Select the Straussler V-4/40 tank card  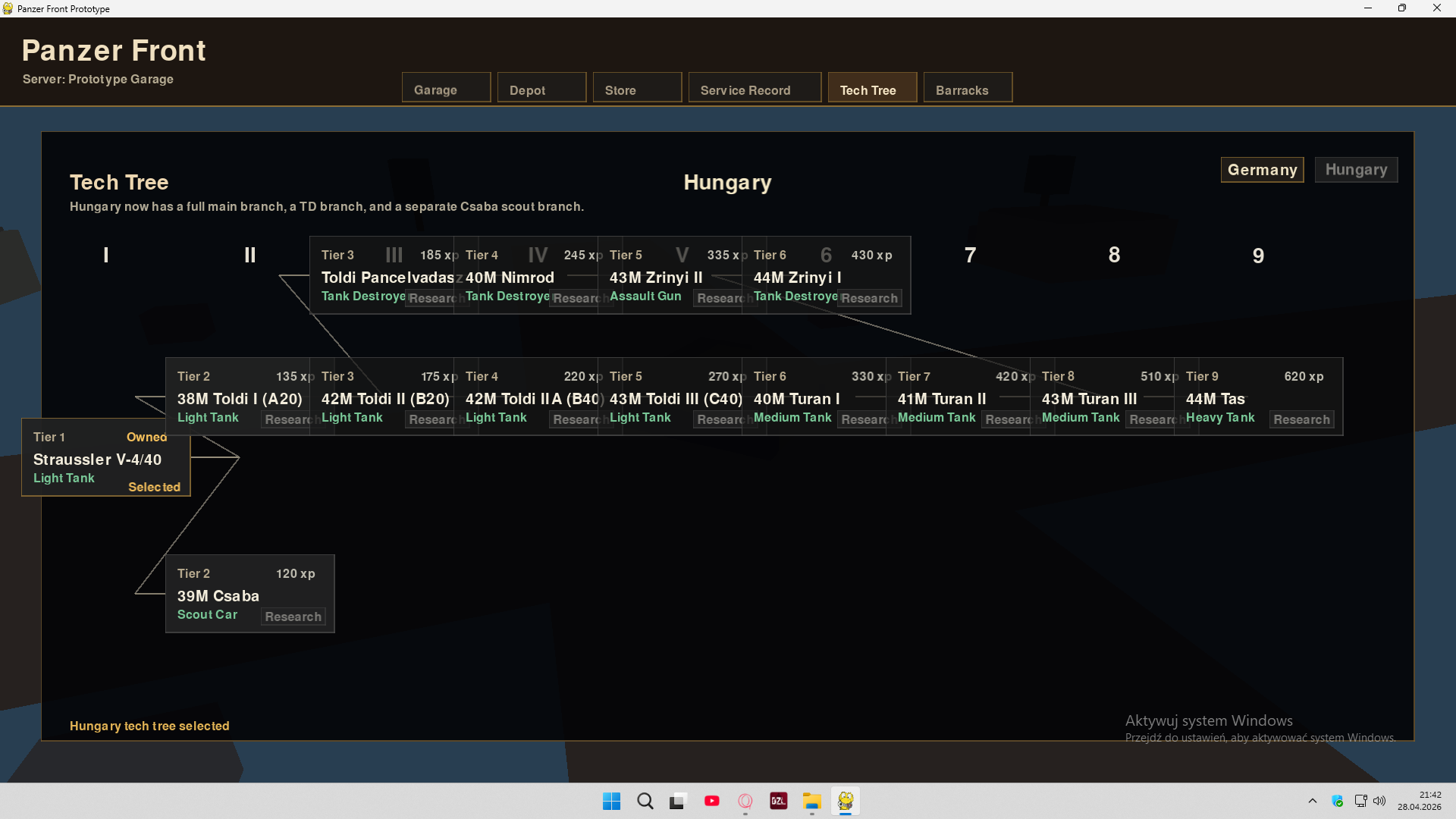(97, 459)
